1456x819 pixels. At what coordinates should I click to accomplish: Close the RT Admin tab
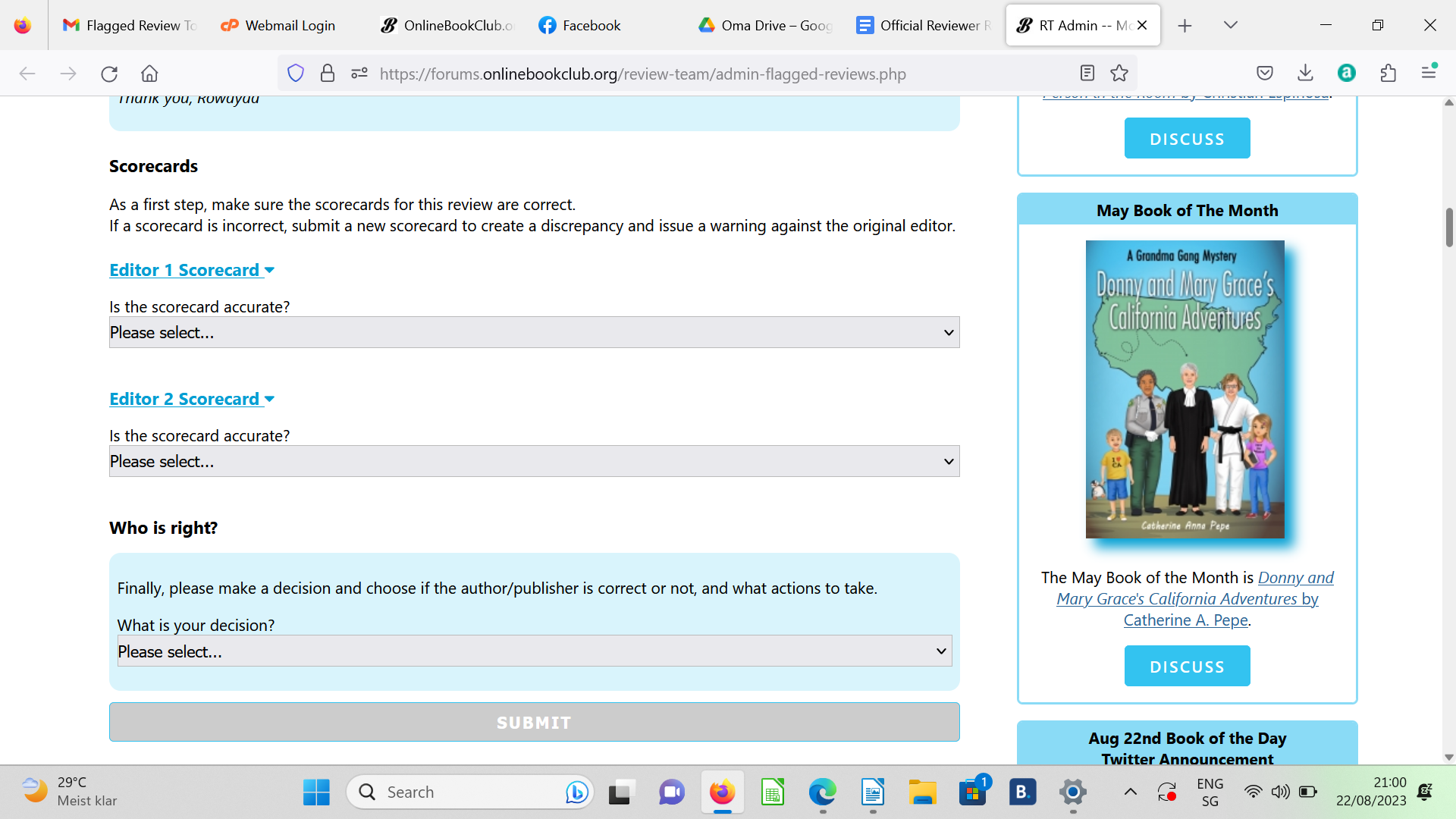(1142, 25)
